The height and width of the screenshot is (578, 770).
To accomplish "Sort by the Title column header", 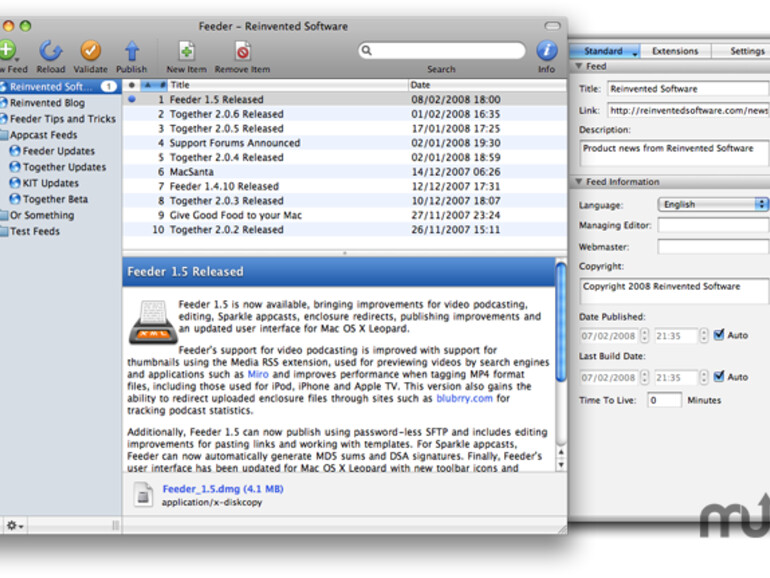I will click(288, 85).
